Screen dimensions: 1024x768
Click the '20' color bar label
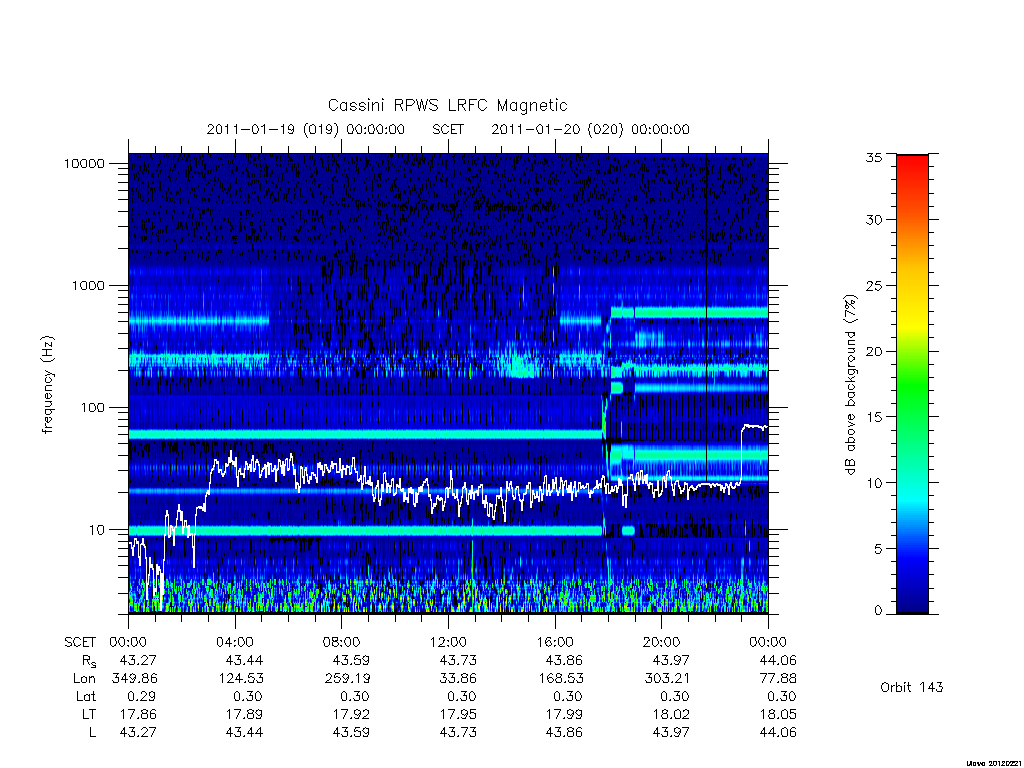[x=873, y=351]
